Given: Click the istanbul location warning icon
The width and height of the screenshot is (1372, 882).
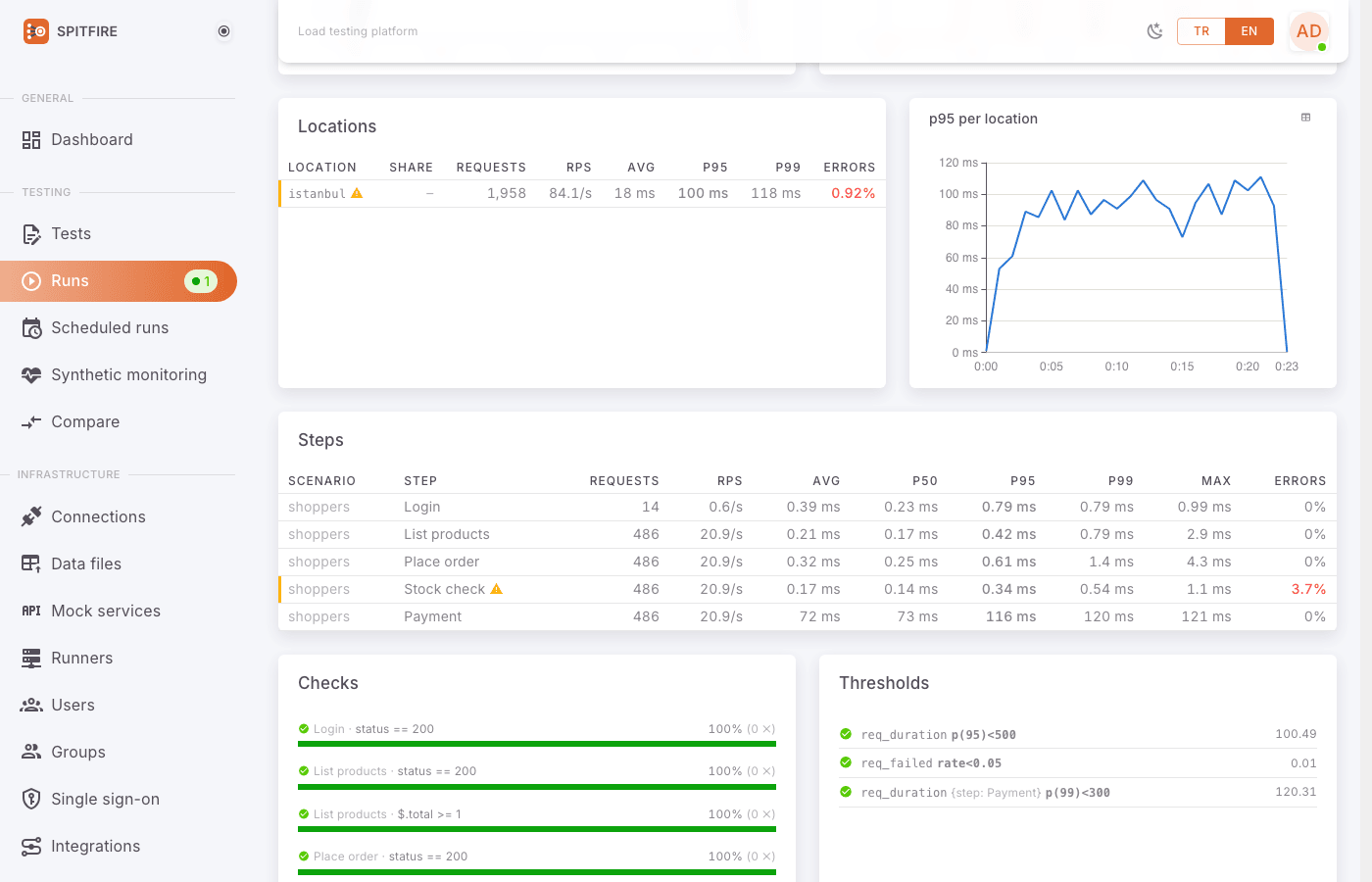Looking at the screenshot, I should pos(357,193).
